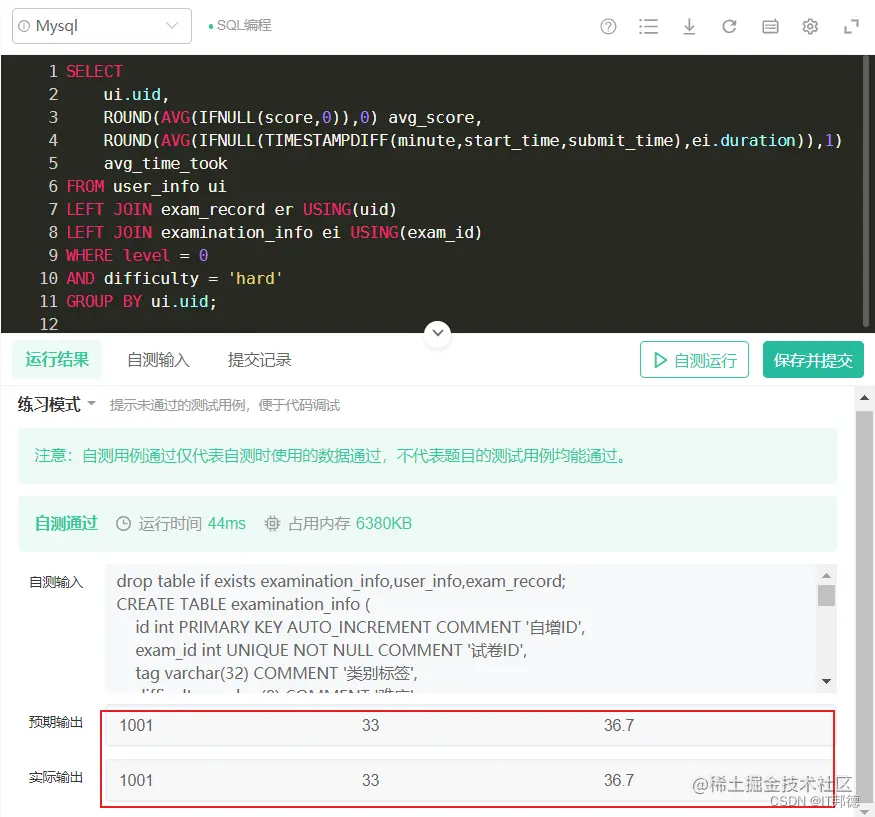Image resolution: width=875 pixels, height=817 pixels.
Task: Click the 44ms run time value
Action: pos(227,523)
